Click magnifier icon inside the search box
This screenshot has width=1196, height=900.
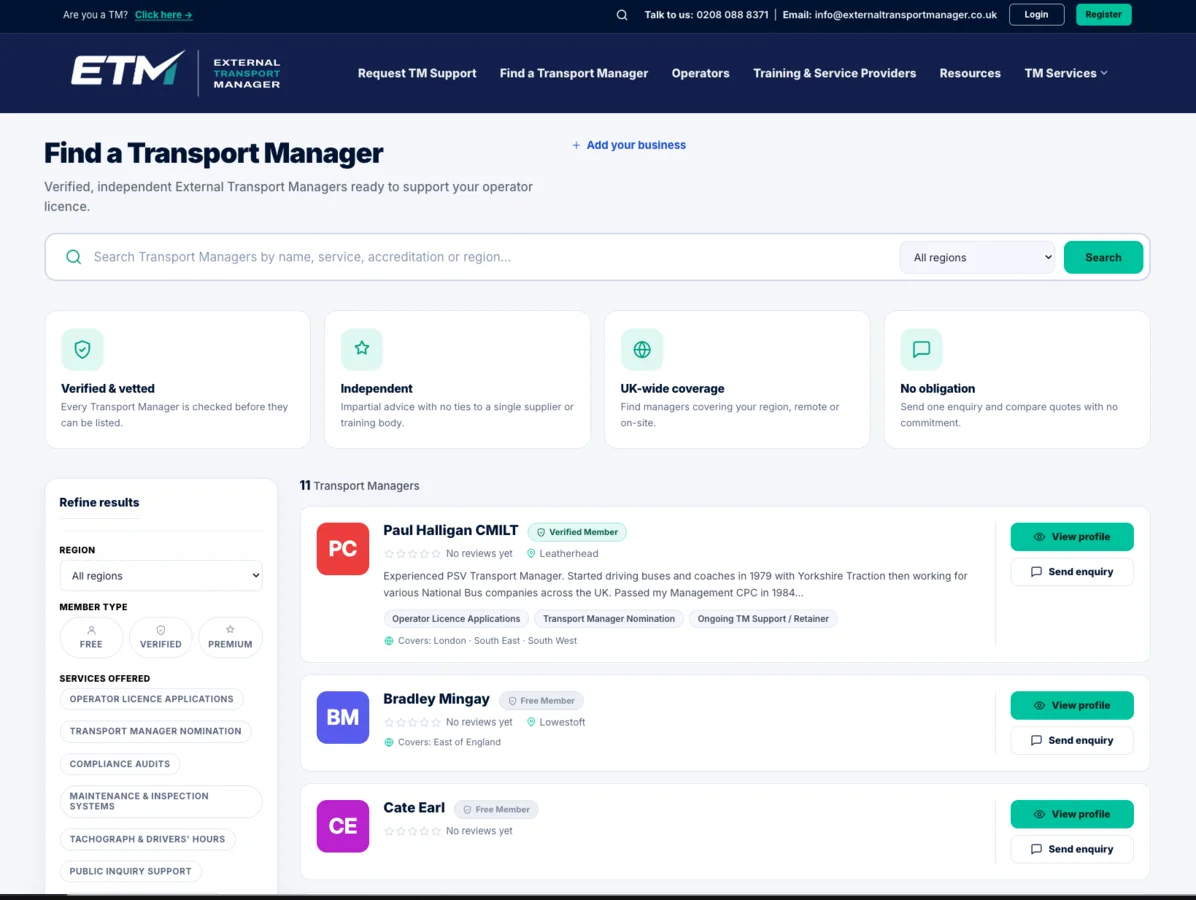[x=73, y=257]
